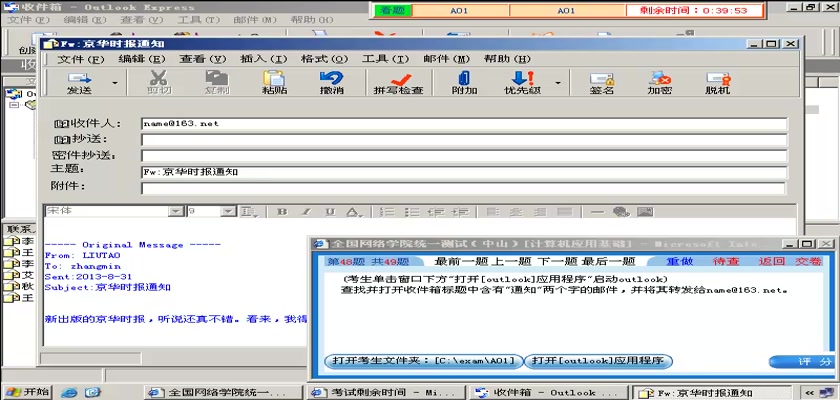Viewport: 840px width, 400px height.
Task: Open the 编辑(E) menu in compose window
Action: point(142,59)
